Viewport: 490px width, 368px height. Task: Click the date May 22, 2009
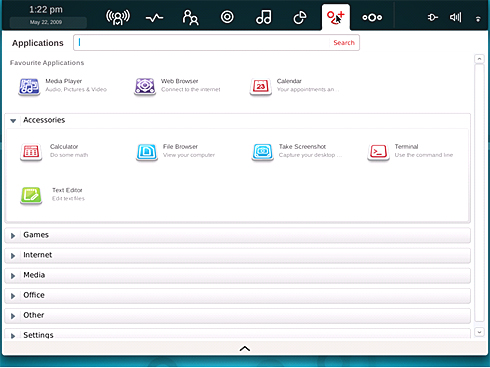click(46, 22)
